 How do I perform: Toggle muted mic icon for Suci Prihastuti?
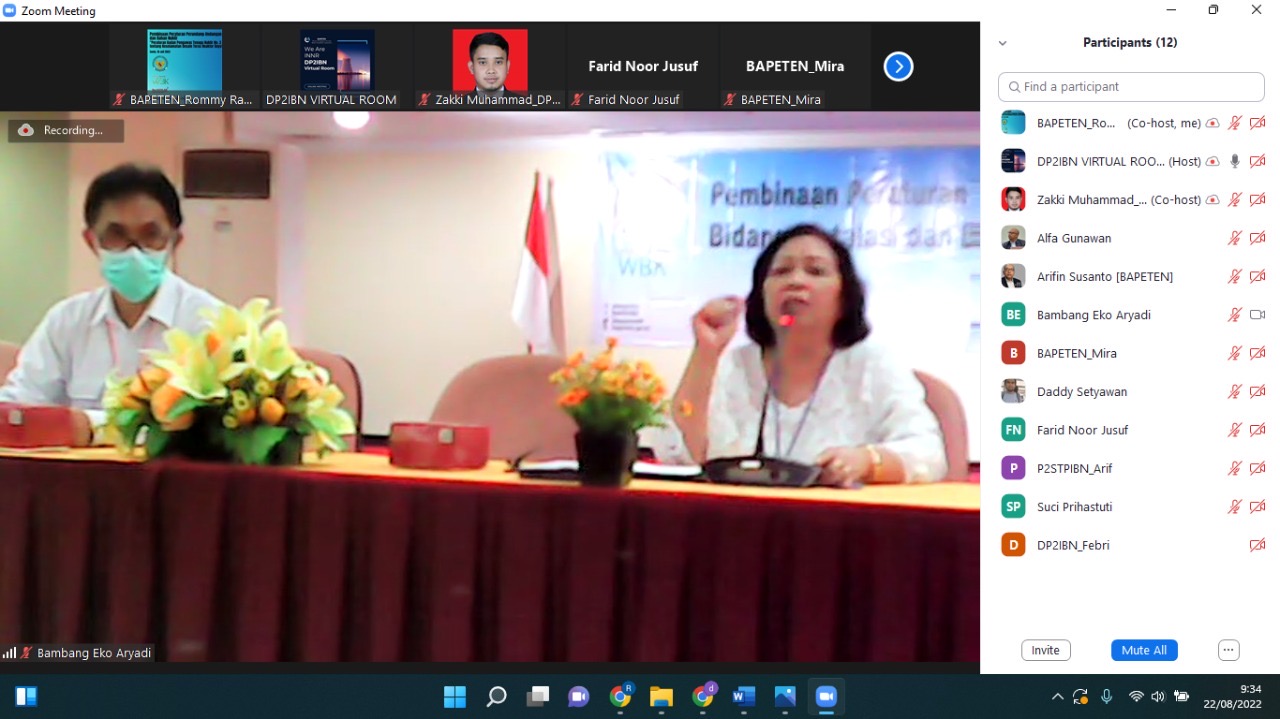click(x=1235, y=507)
